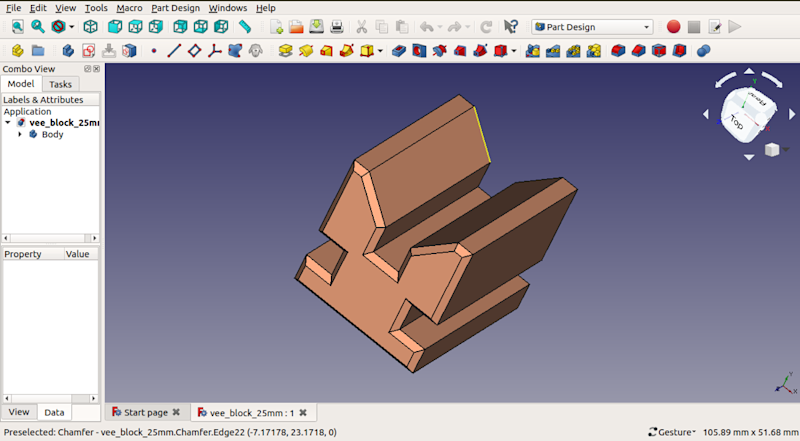The width and height of the screenshot is (800, 441).
Task: Open the Part Design menu
Action: (x=176, y=8)
